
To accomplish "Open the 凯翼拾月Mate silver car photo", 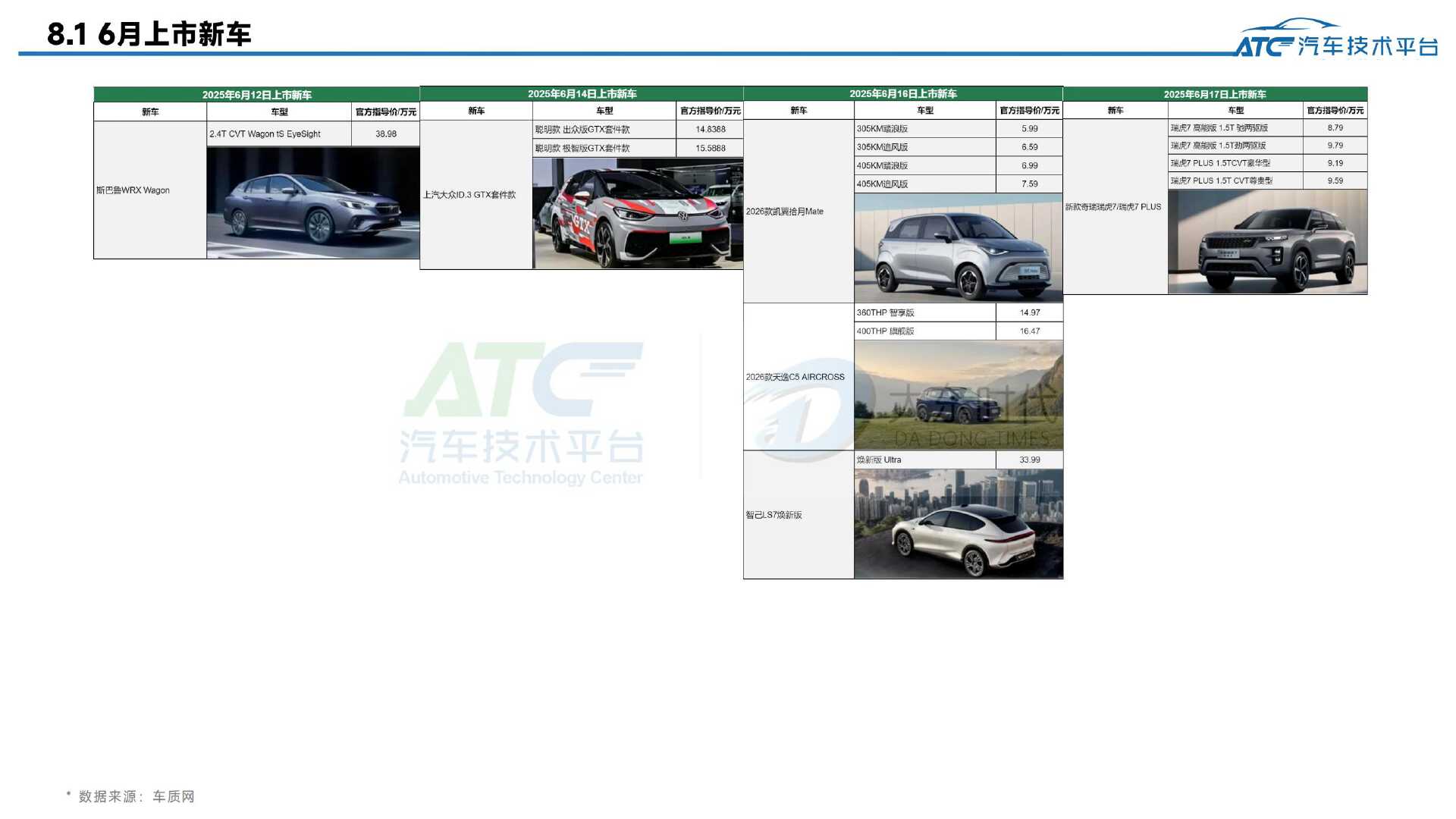I will coord(959,248).
